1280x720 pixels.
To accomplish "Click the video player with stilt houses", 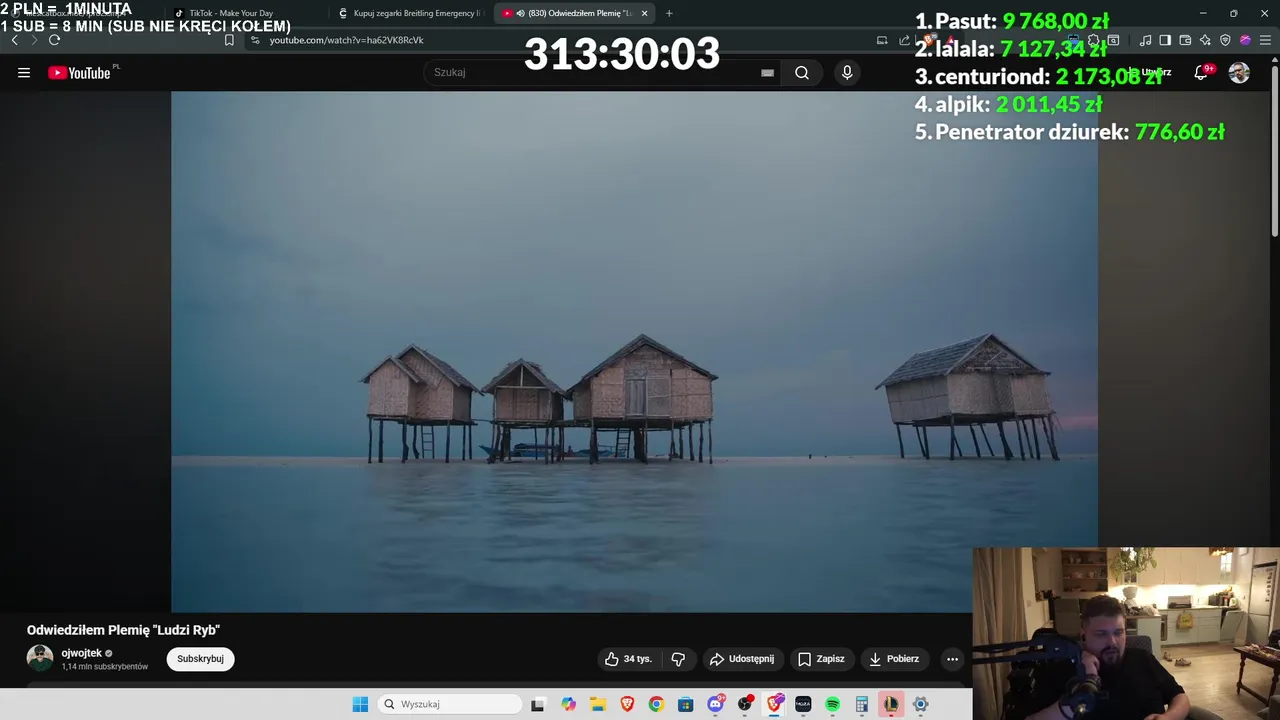I will (634, 351).
